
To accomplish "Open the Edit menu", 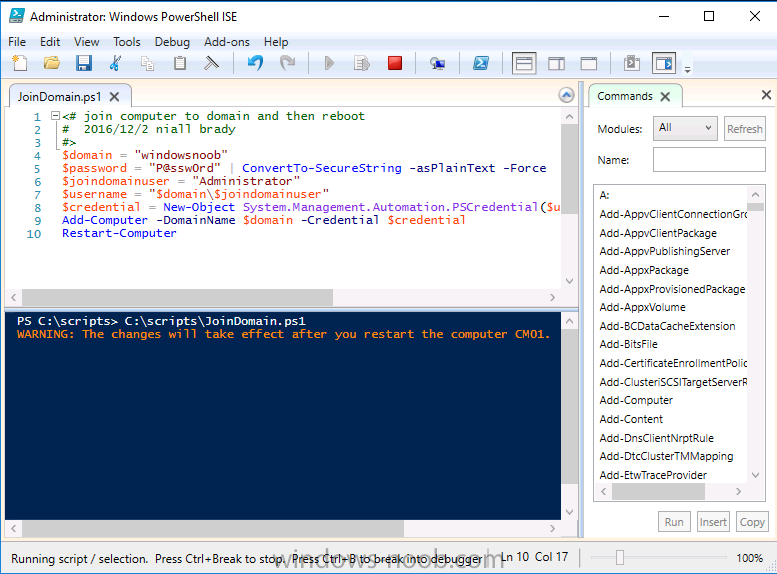I will pos(50,42).
